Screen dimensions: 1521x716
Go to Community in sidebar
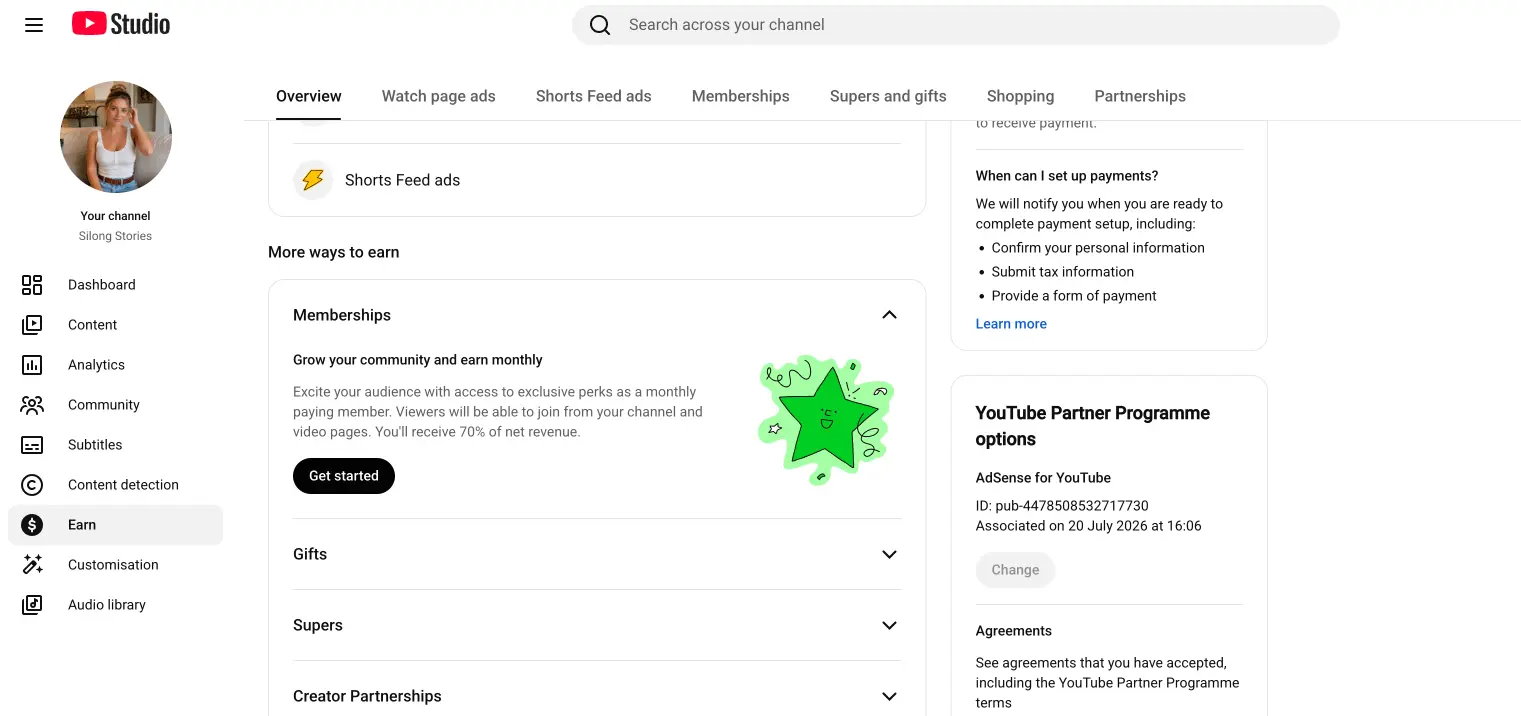click(104, 405)
